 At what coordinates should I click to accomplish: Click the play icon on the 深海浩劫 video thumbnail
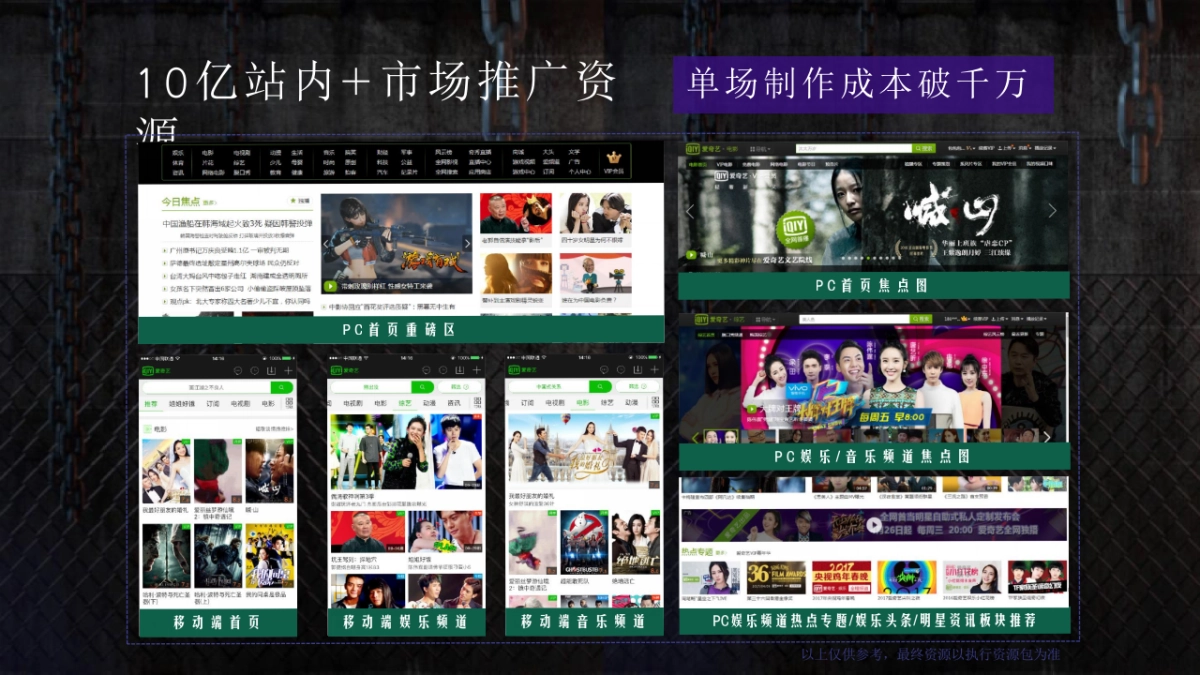(x=329, y=284)
